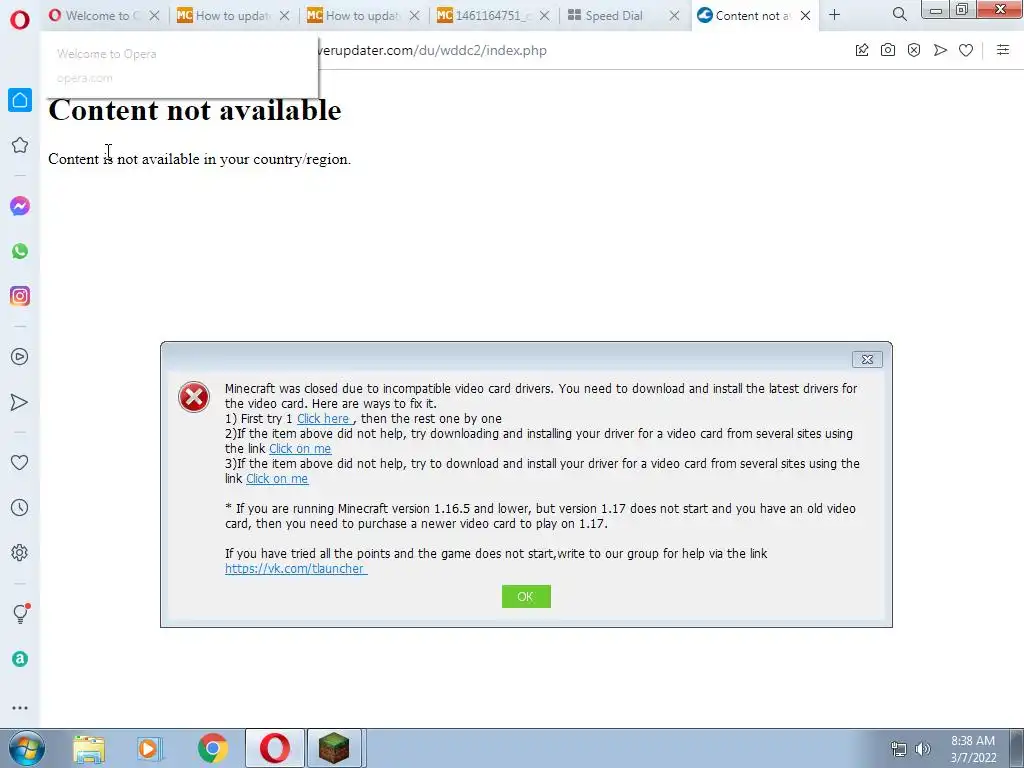This screenshot has height=768, width=1024.
Task: Open the Easy Setup menu icon
Action: [x=1003, y=50]
